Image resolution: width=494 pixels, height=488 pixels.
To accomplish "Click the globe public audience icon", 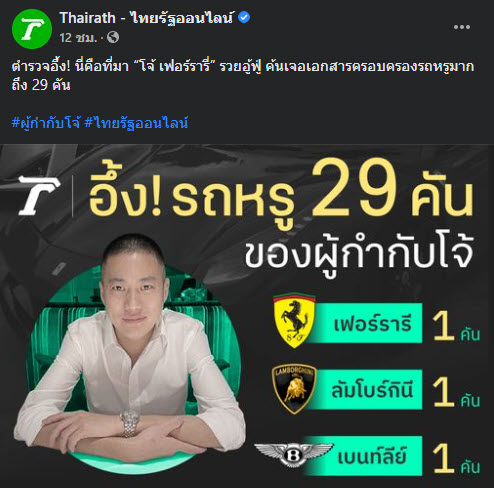I will [x=113, y=37].
